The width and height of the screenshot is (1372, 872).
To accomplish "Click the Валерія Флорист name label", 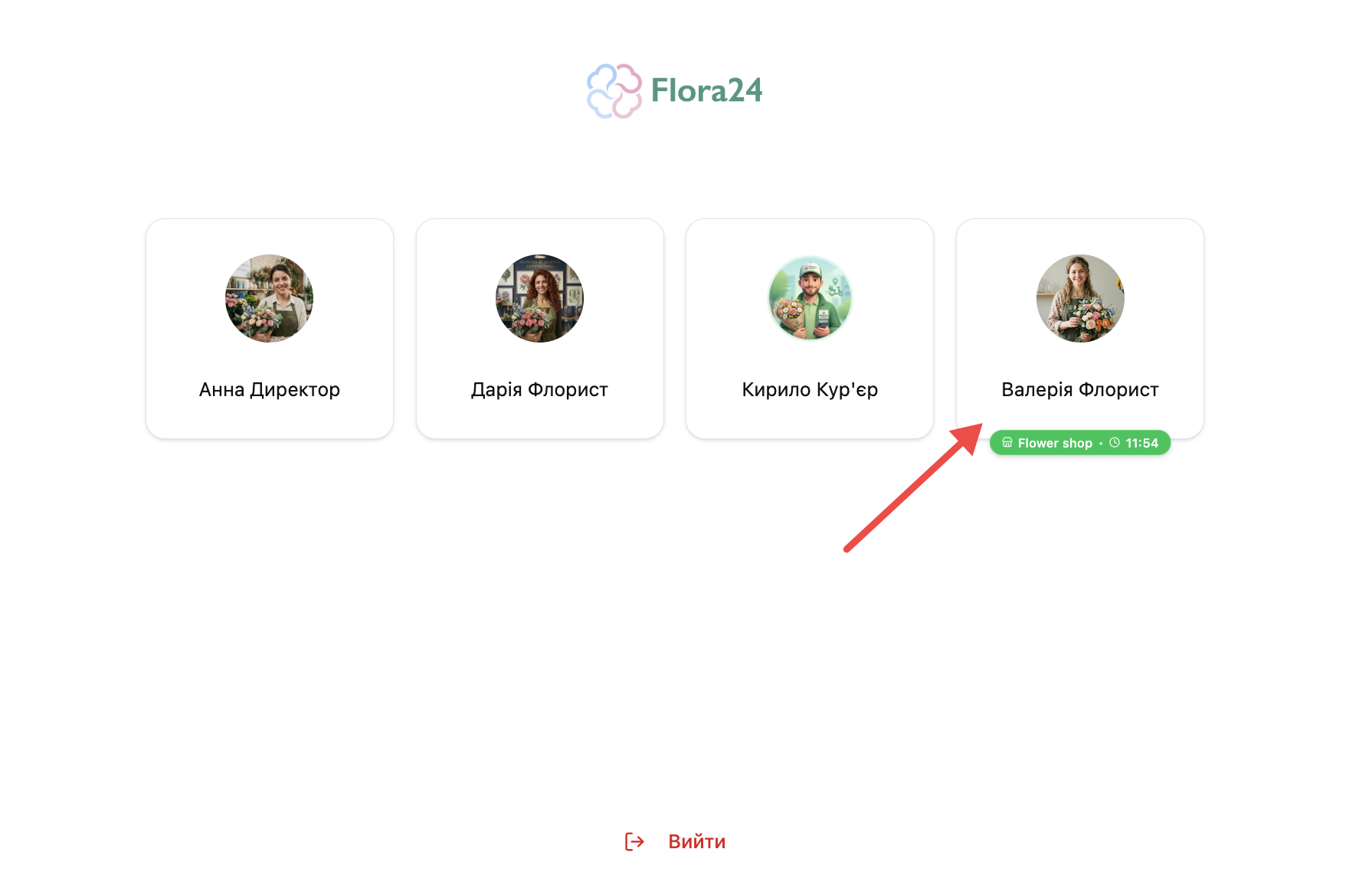I will [x=1080, y=389].
